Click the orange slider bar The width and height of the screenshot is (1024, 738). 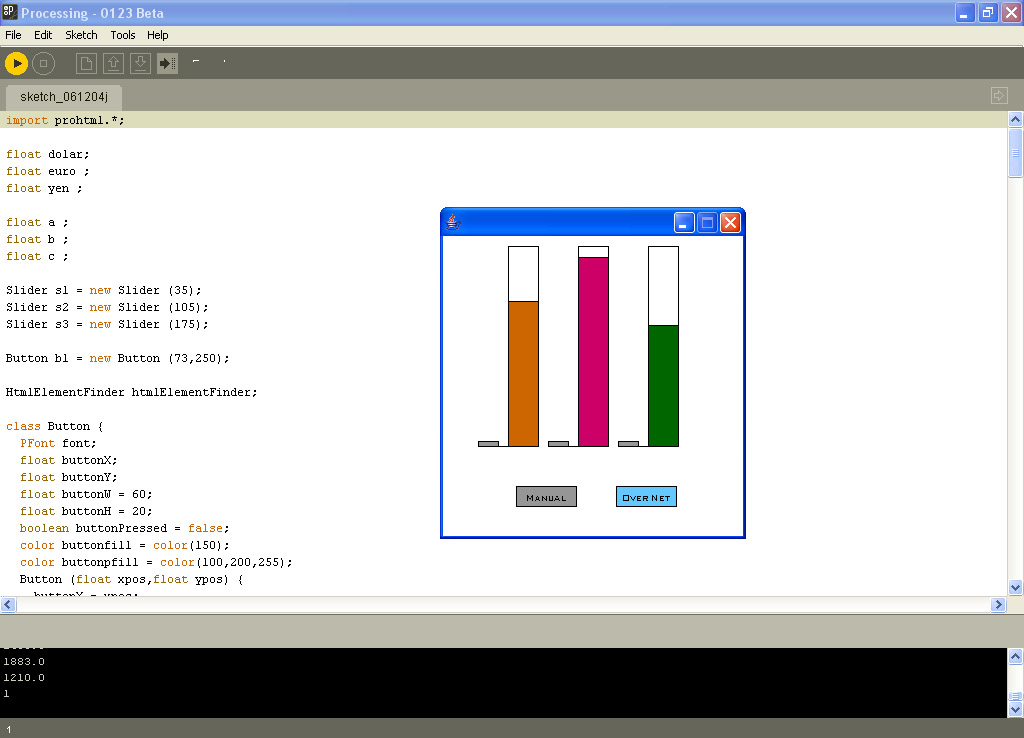523,373
